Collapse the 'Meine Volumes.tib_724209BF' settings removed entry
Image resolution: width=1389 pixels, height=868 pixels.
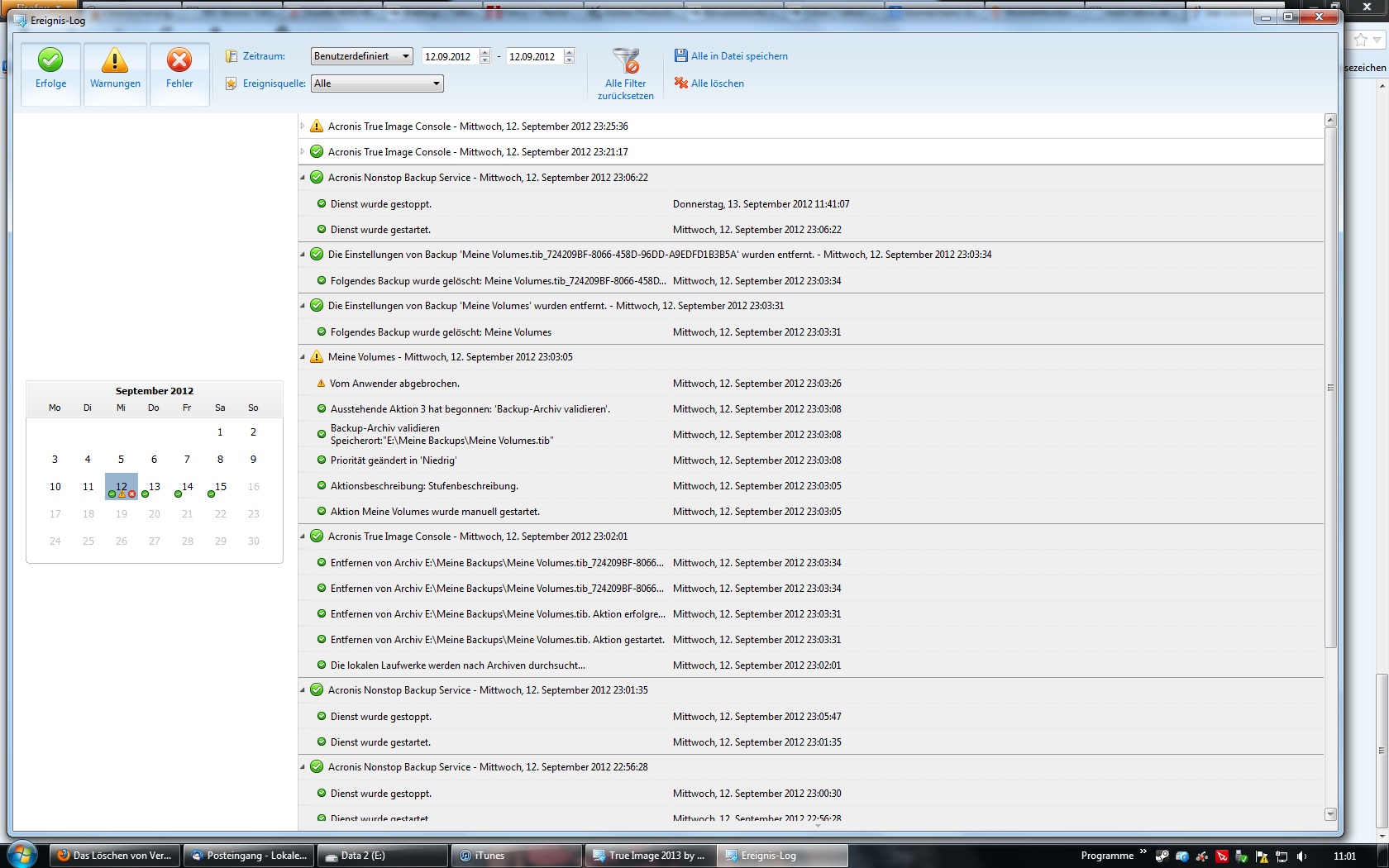tap(303, 255)
